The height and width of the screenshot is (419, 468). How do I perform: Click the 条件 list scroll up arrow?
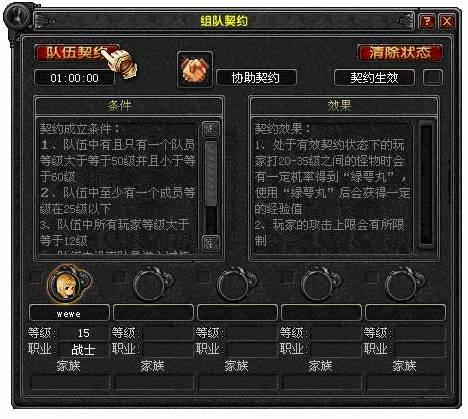[211, 129]
